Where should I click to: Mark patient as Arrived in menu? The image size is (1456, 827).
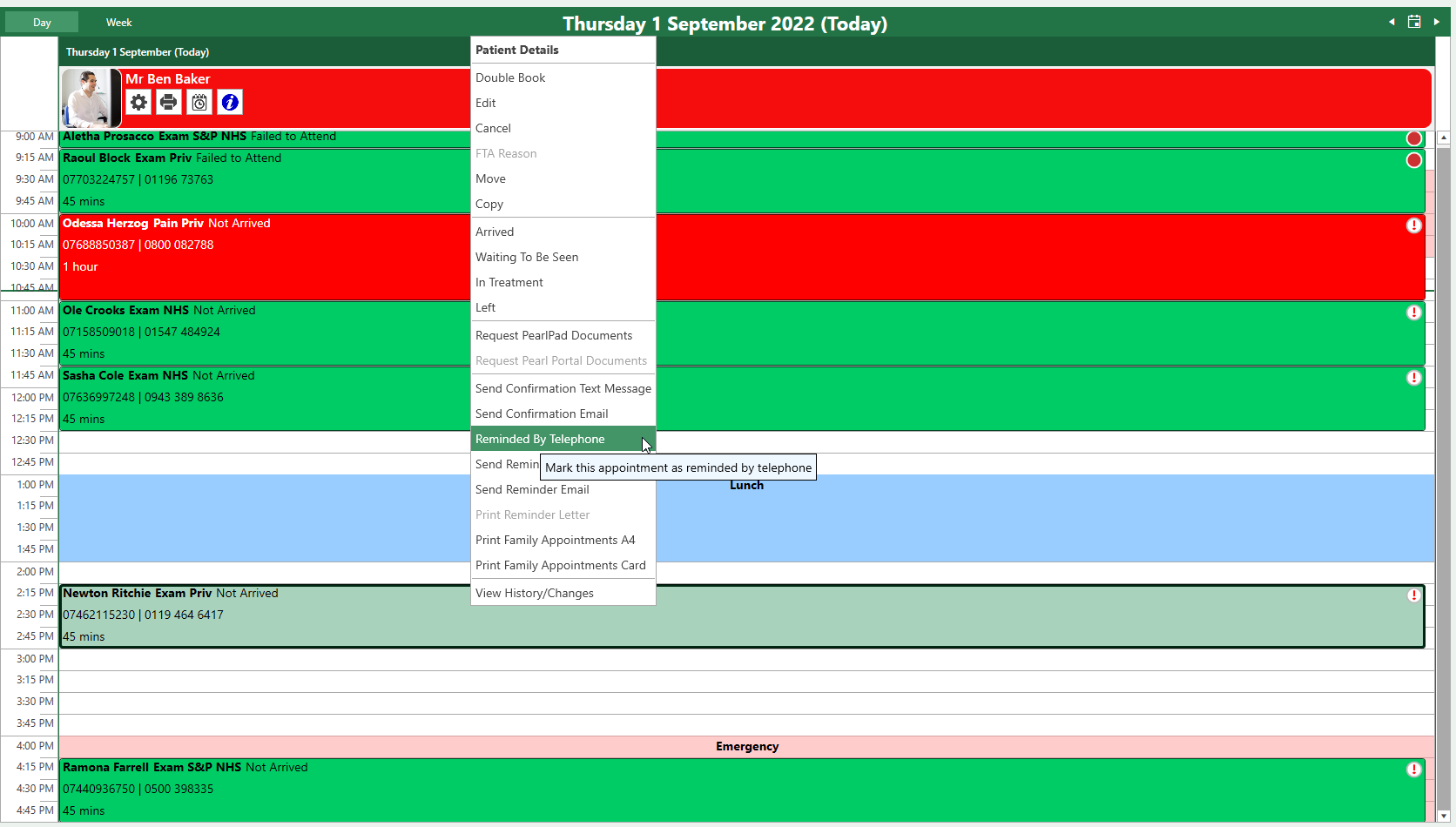[x=495, y=232]
